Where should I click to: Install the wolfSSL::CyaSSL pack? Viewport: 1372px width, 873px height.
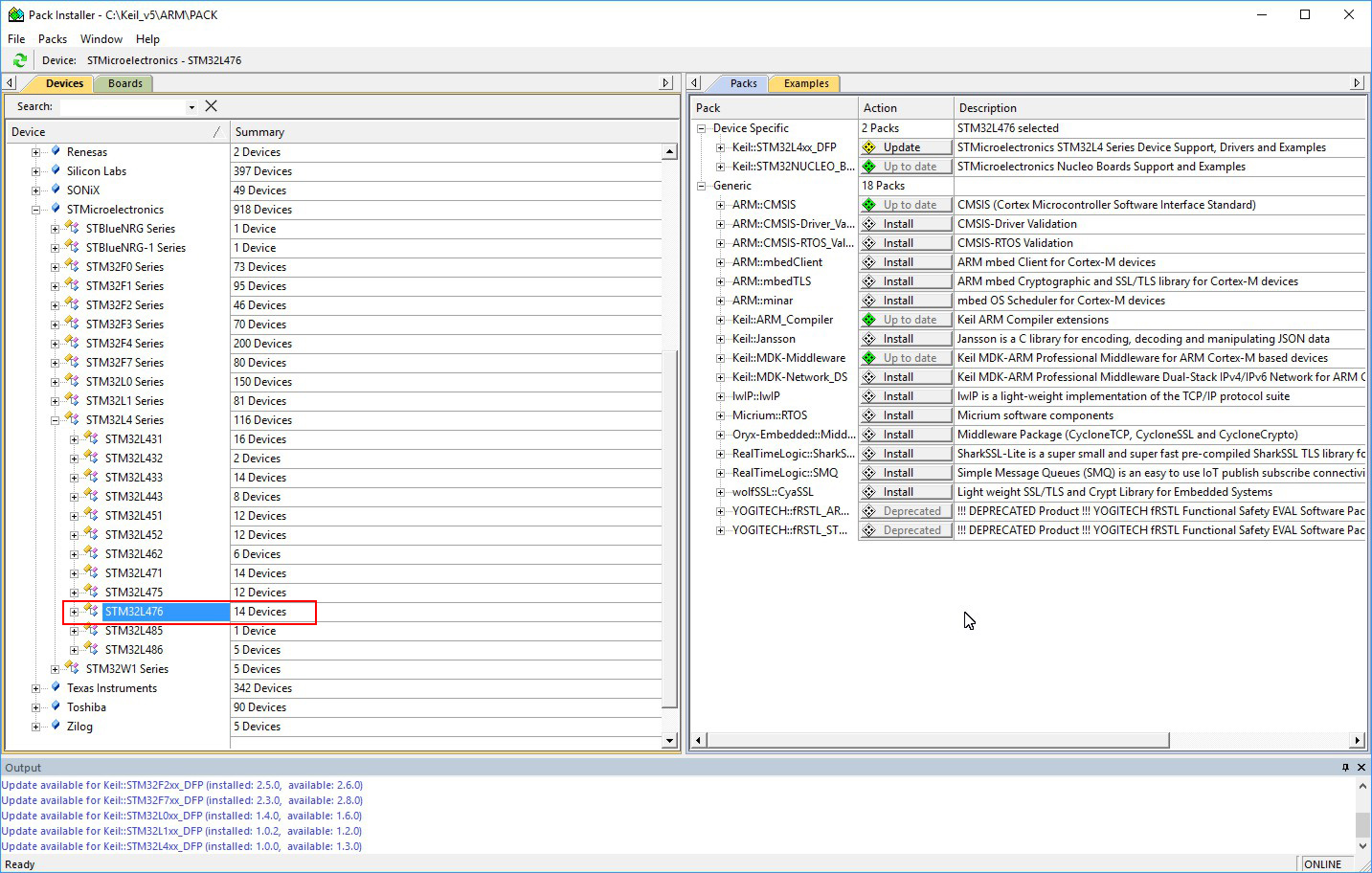pos(906,492)
